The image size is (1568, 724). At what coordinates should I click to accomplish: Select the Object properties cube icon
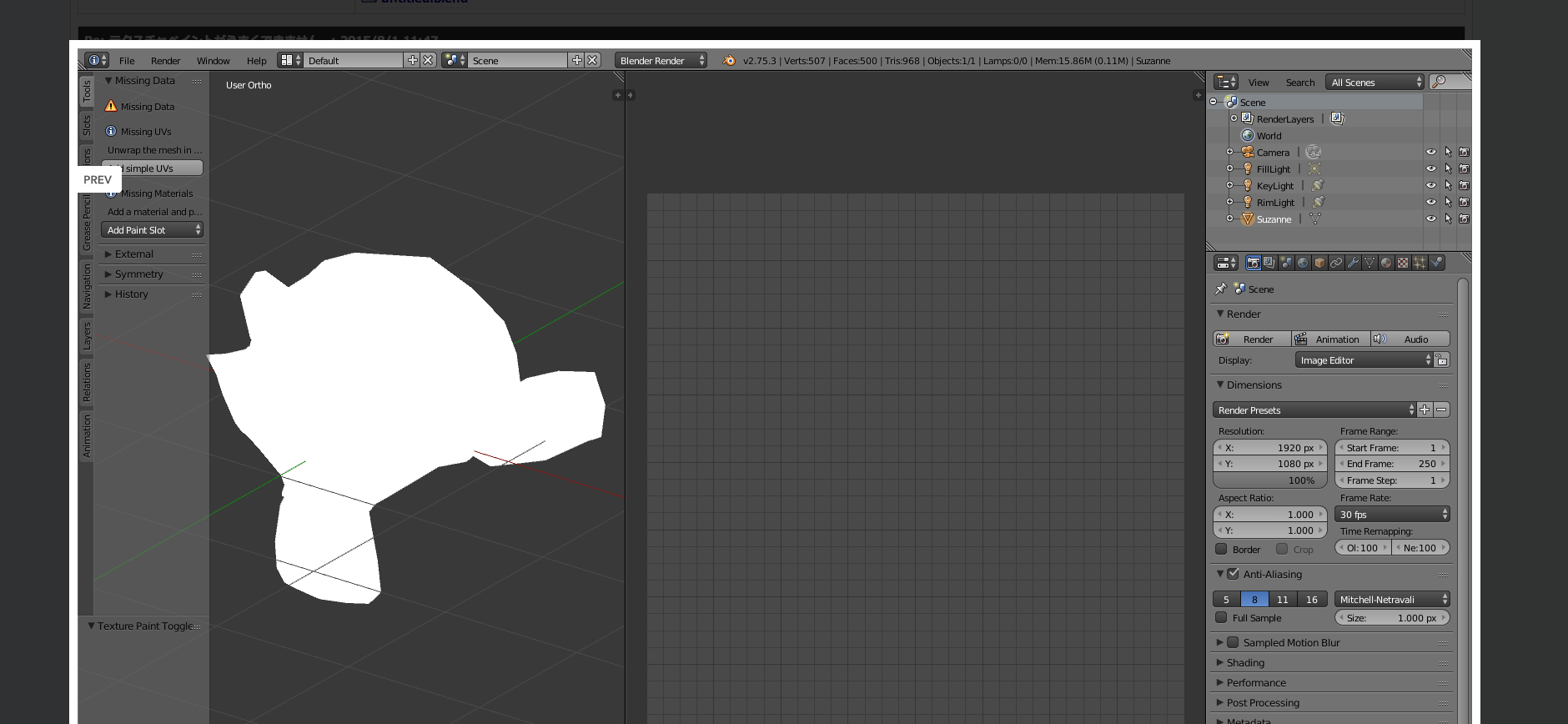click(1319, 263)
